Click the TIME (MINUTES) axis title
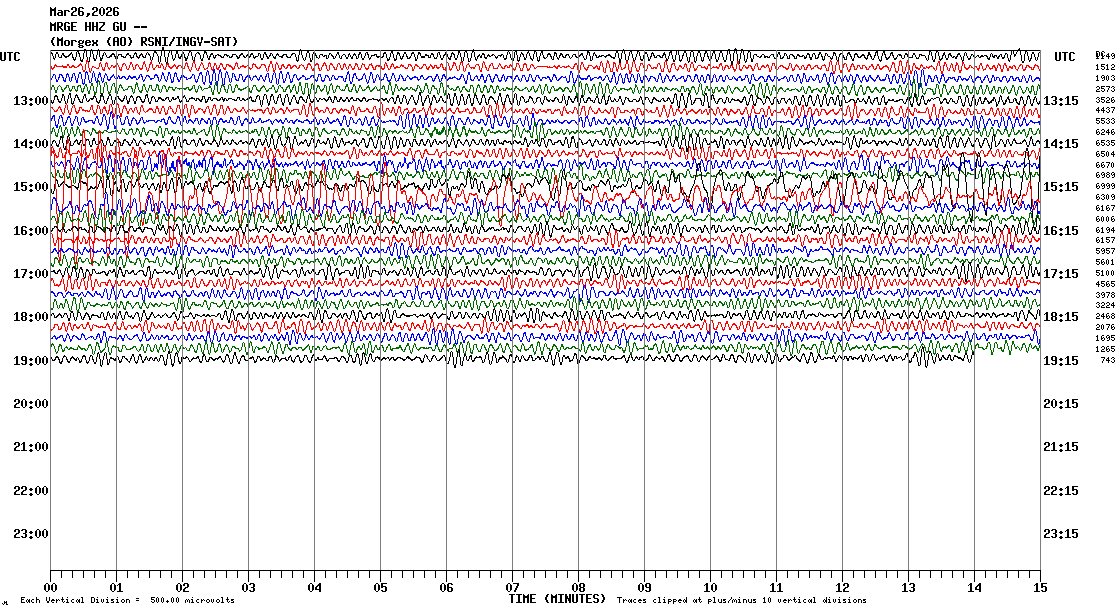Screen dimensions: 1120x614 557,599
